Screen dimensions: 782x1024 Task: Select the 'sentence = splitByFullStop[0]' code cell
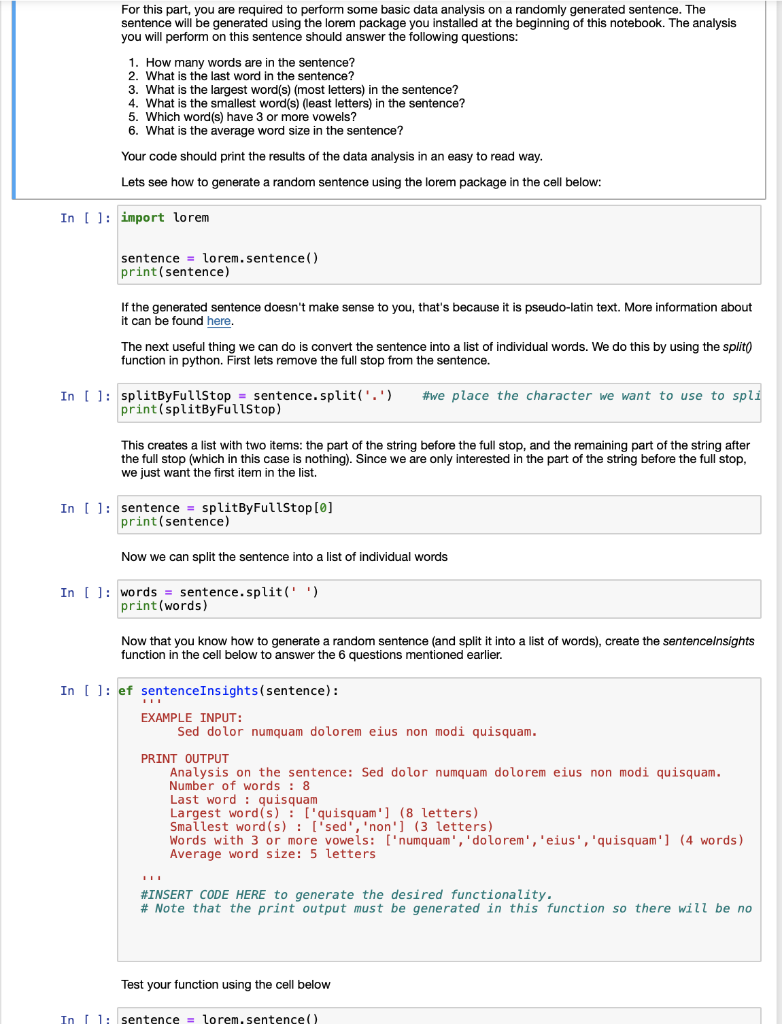coord(439,515)
